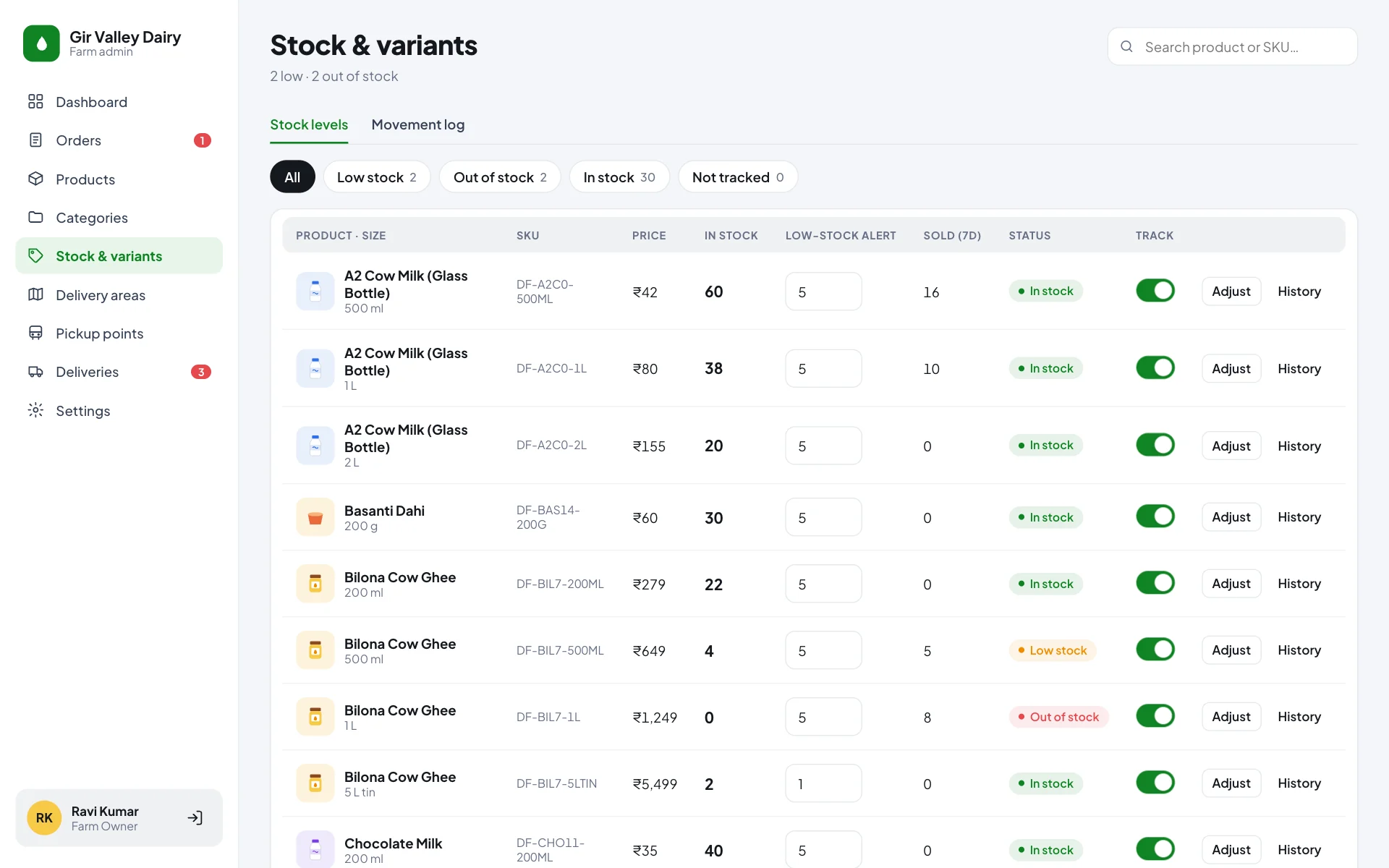Click low-stock alert field for Bilona Ghee 5 L tin

[823, 783]
